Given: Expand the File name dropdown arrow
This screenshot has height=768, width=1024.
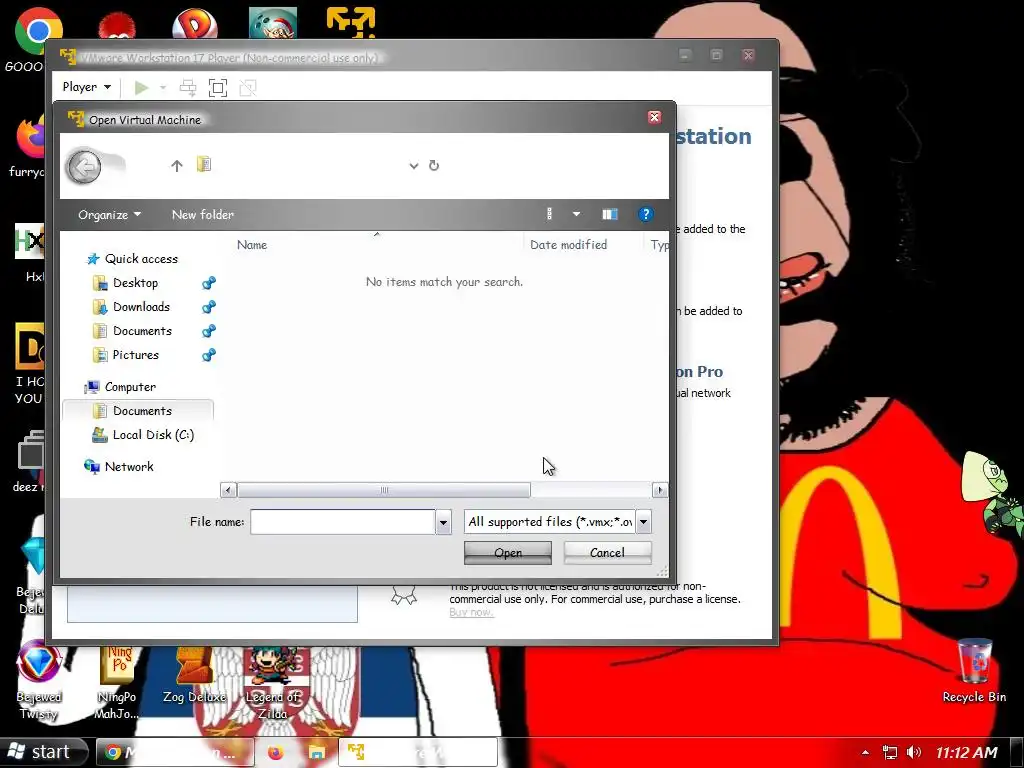Looking at the screenshot, I should click(443, 522).
